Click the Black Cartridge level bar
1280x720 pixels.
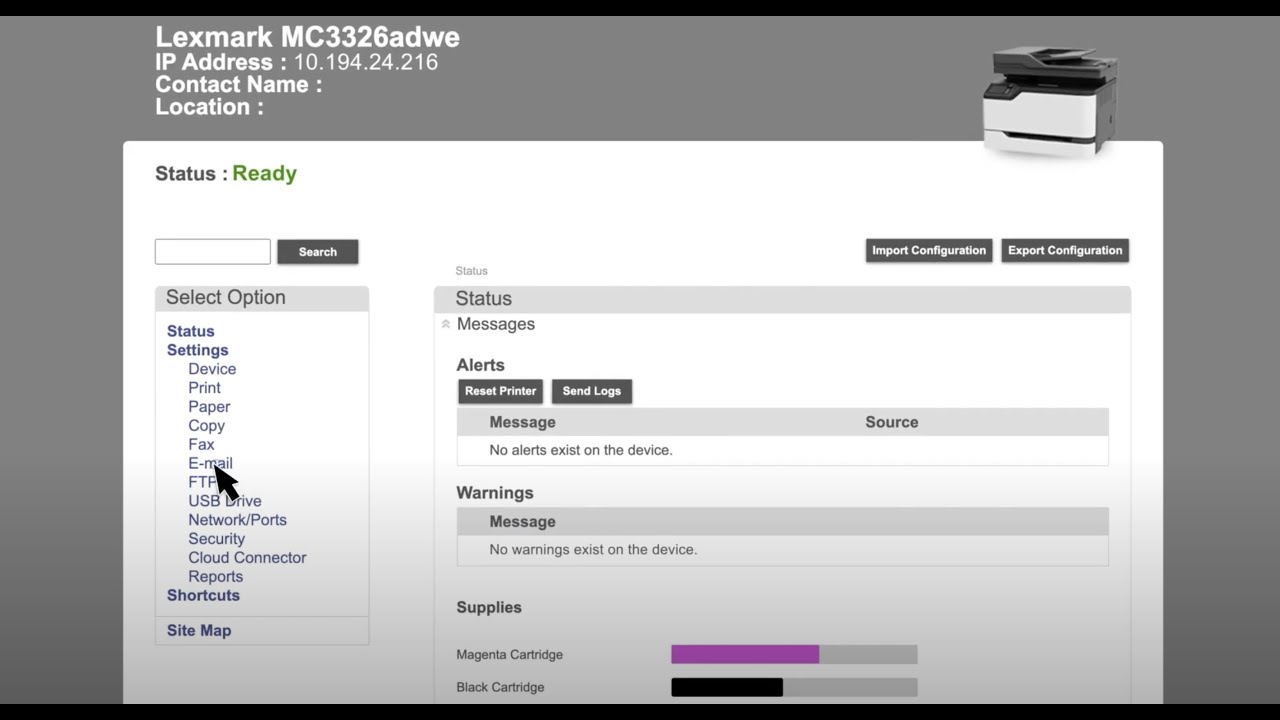click(x=794, y=687)
